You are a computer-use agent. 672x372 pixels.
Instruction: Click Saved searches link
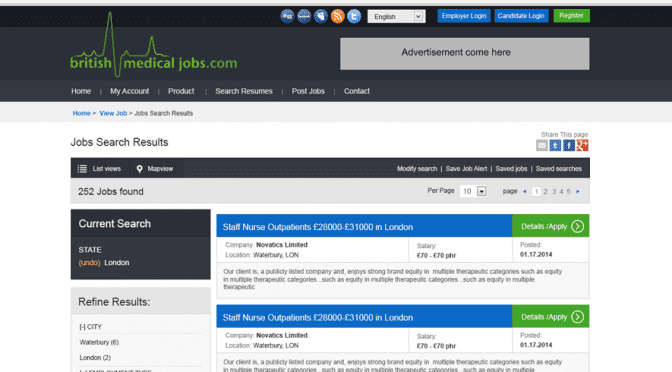(559, 169)
